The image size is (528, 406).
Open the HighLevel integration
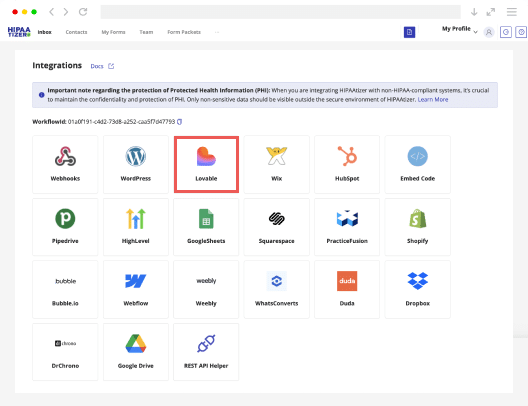click(136, 227)
